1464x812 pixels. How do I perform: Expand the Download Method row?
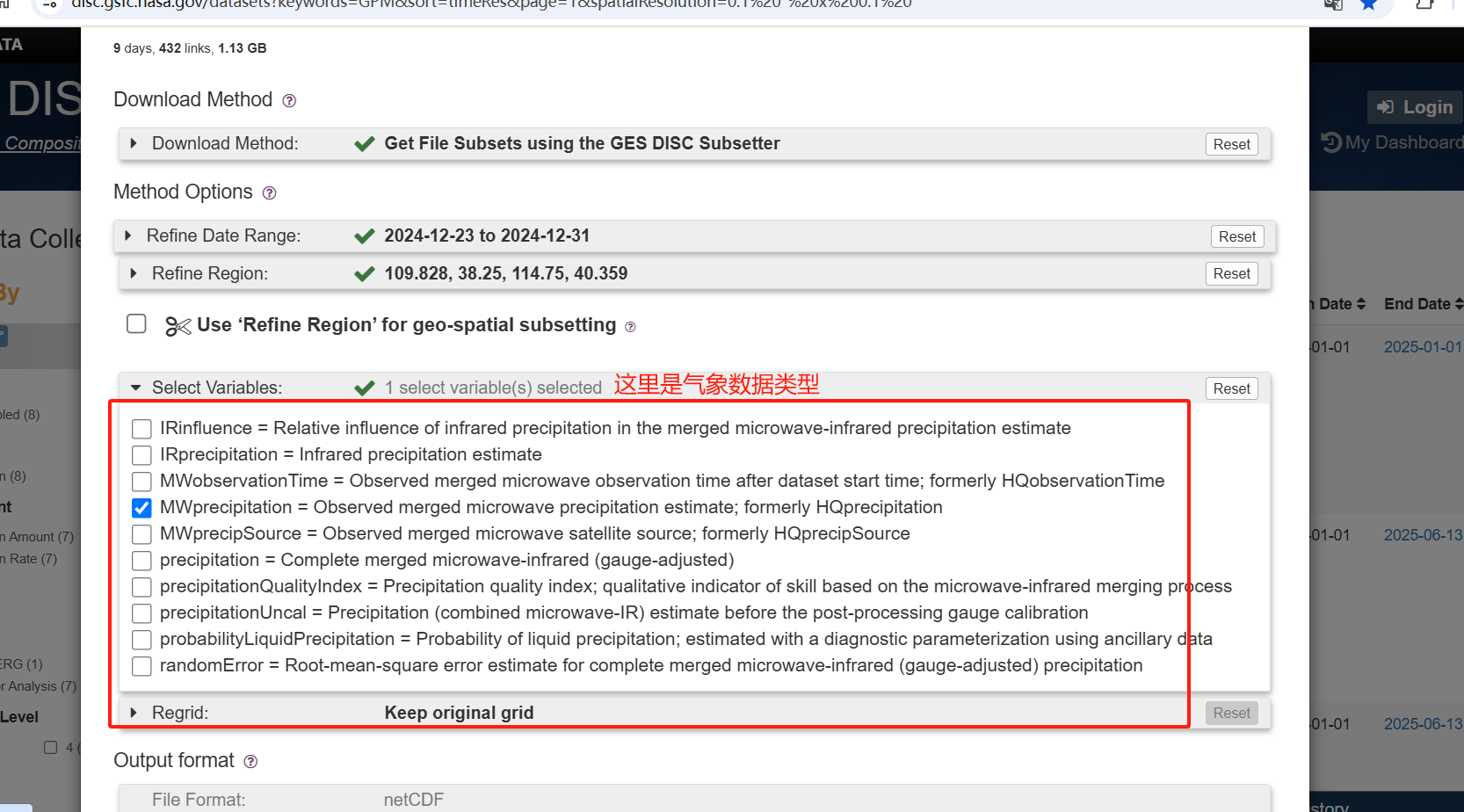tap(134, 143)
